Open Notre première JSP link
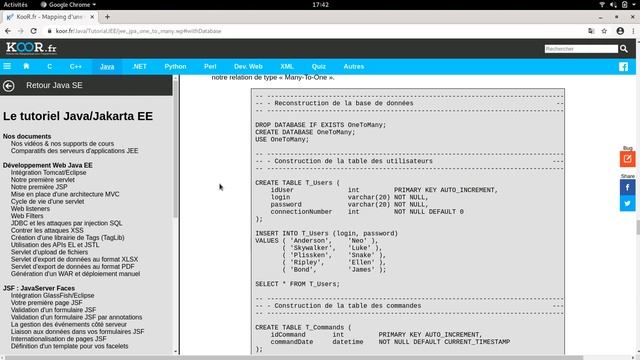Viewport: 640px width, 360px height. 39,187
